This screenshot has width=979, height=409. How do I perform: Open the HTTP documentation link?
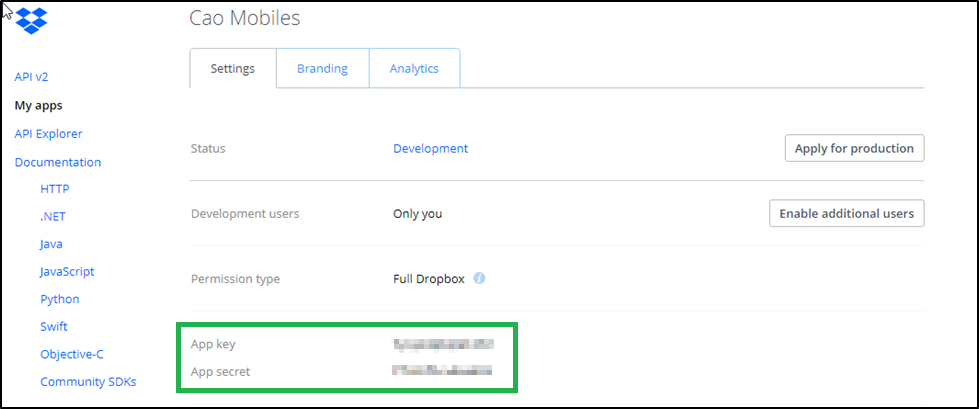coord(55,189)
